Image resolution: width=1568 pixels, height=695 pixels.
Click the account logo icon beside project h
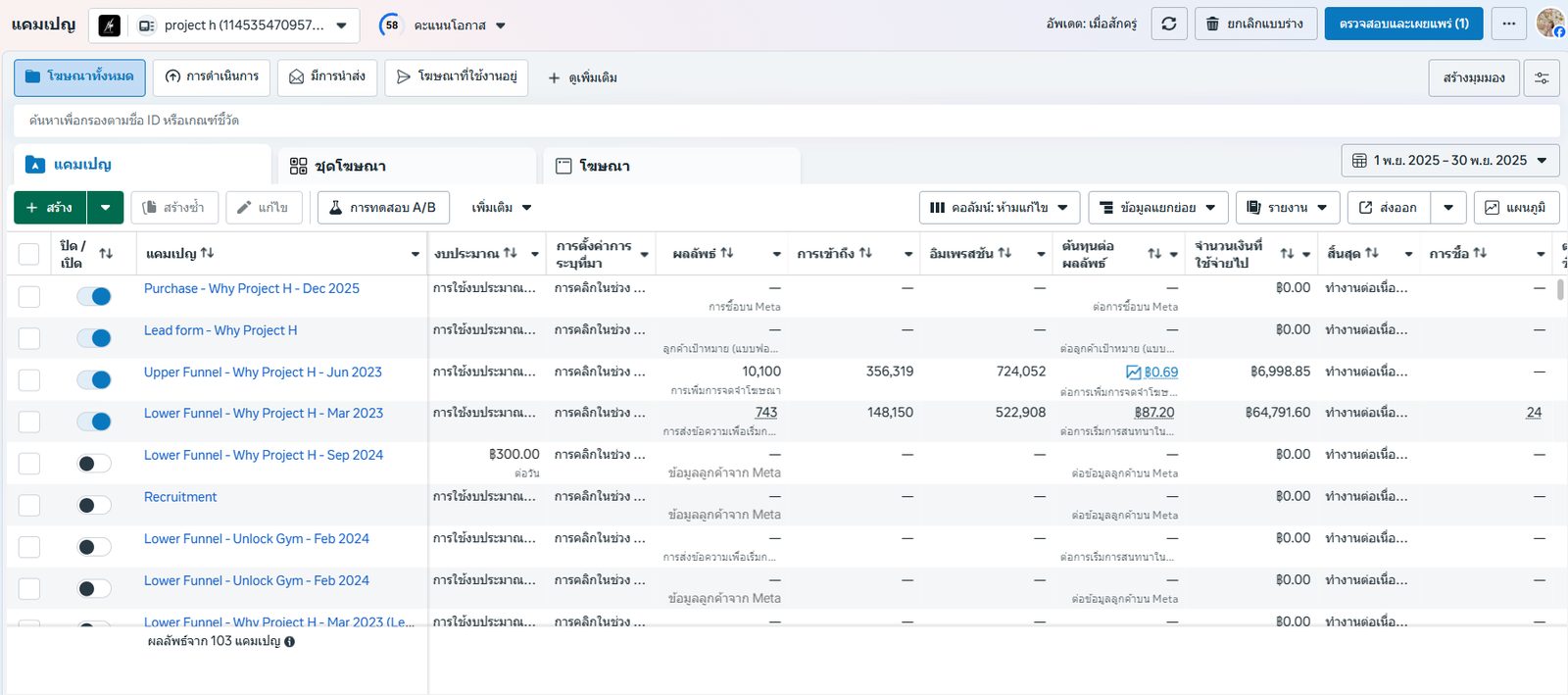110,25
